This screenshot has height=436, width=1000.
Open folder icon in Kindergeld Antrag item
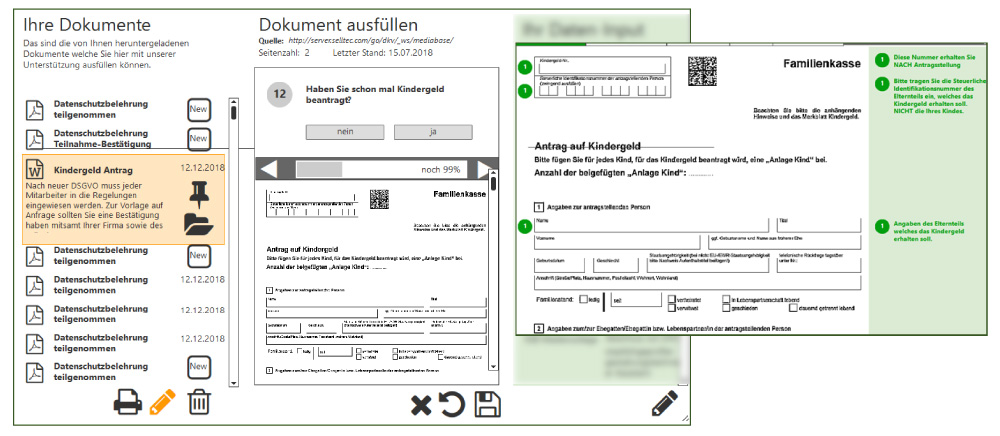pyautogui.click(x=200, y=225)
